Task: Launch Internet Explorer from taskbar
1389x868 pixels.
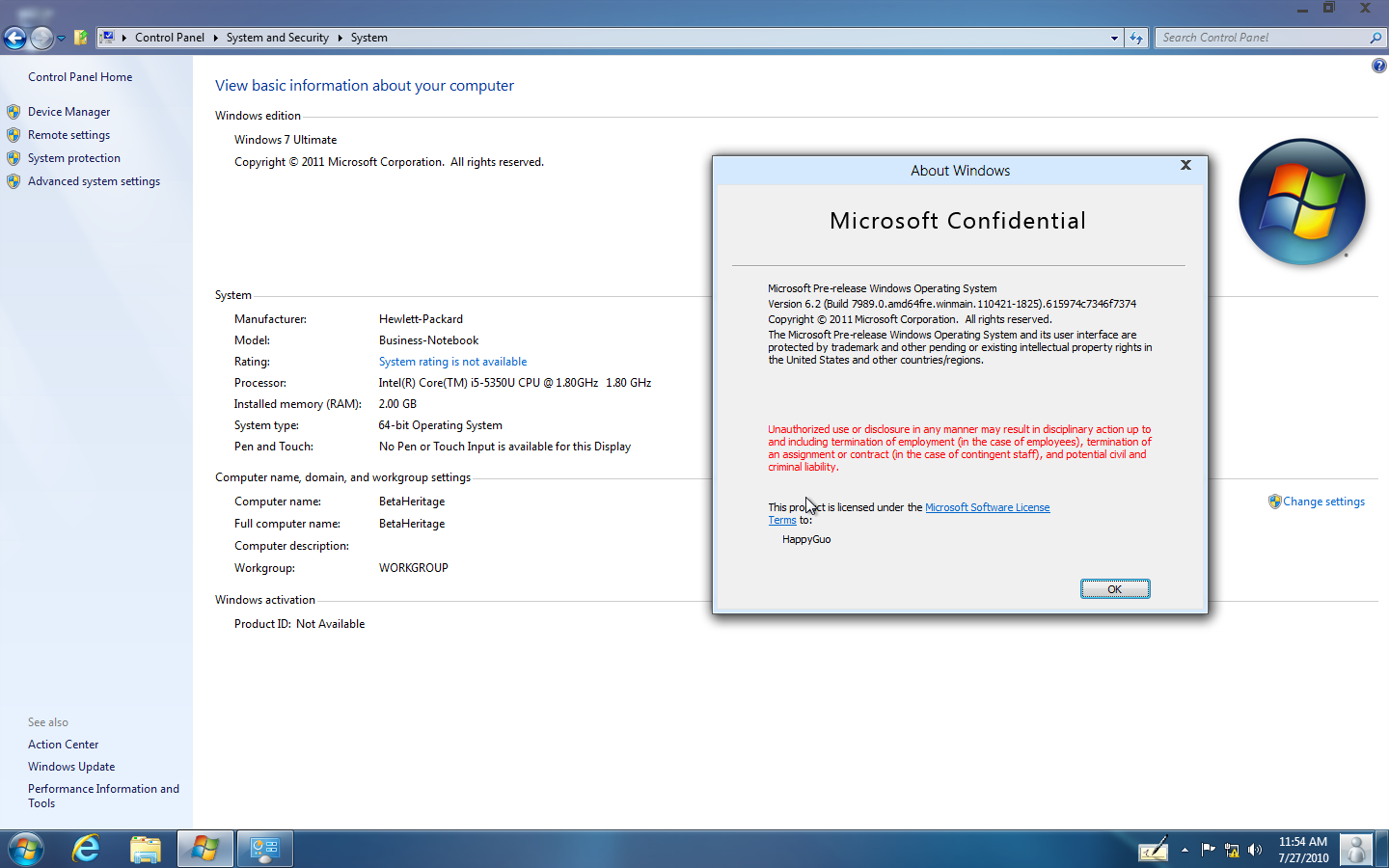Action: point(86,850)
